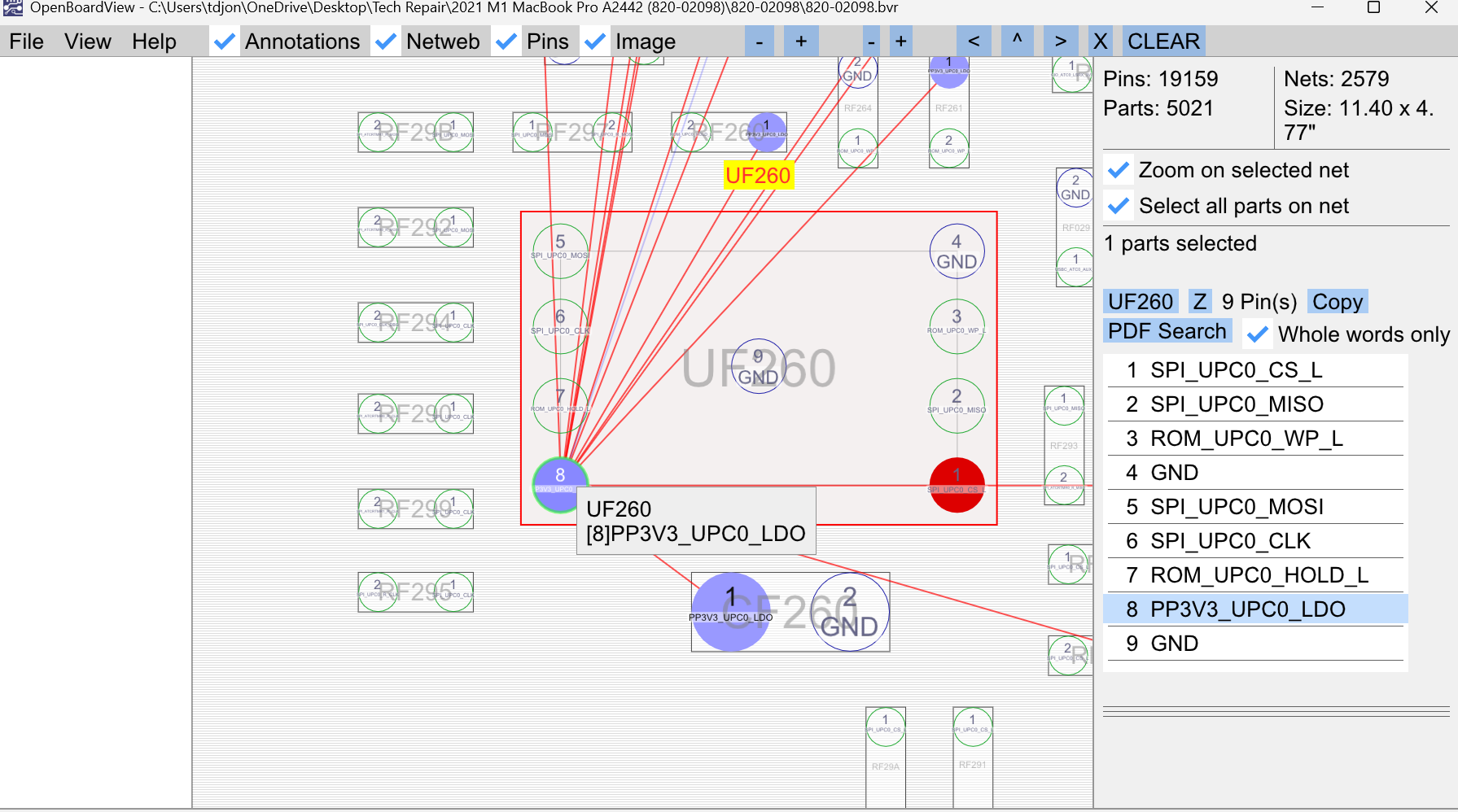Click the plus button just left of <
1458x812 pixels.
tap(901, 41)
